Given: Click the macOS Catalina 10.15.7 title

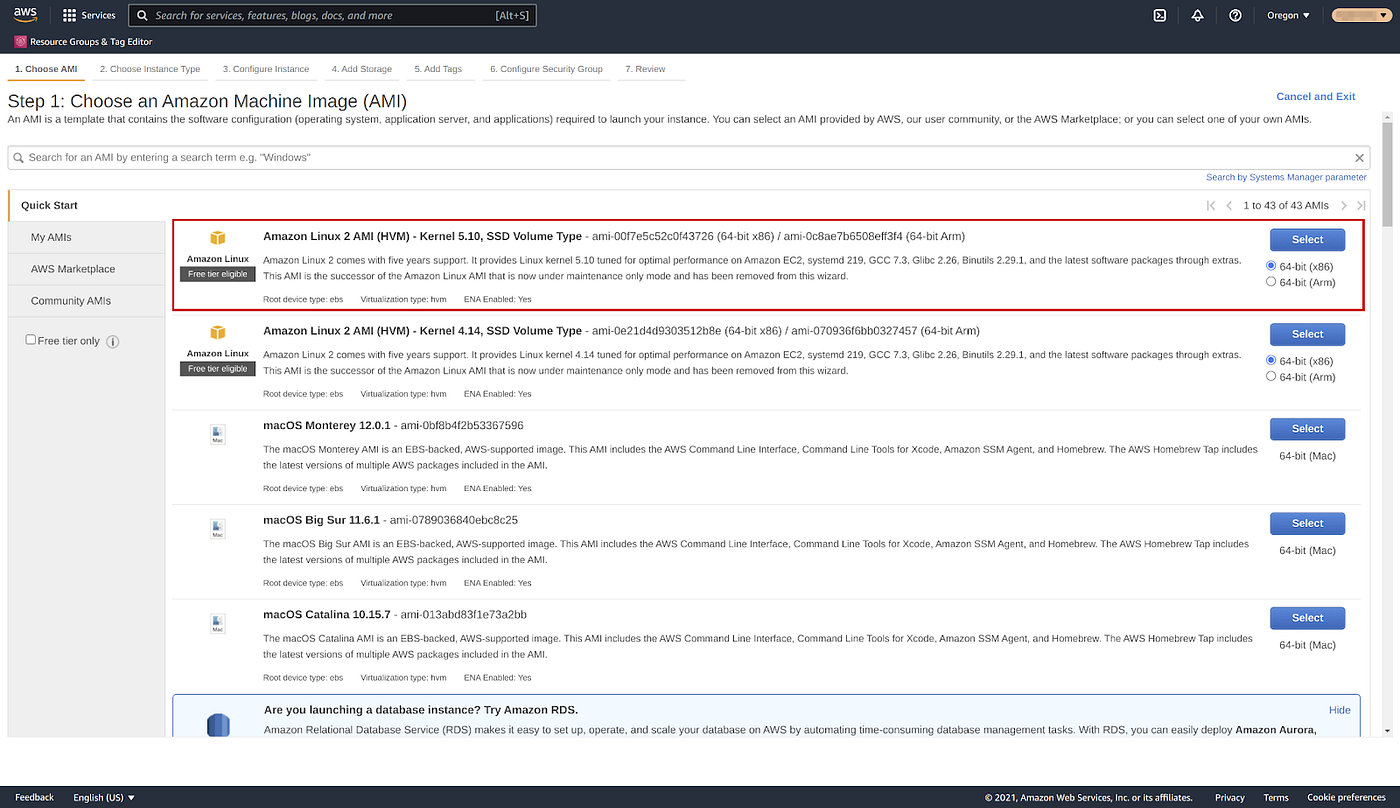Looking at the screenshot, I should 325,615.
